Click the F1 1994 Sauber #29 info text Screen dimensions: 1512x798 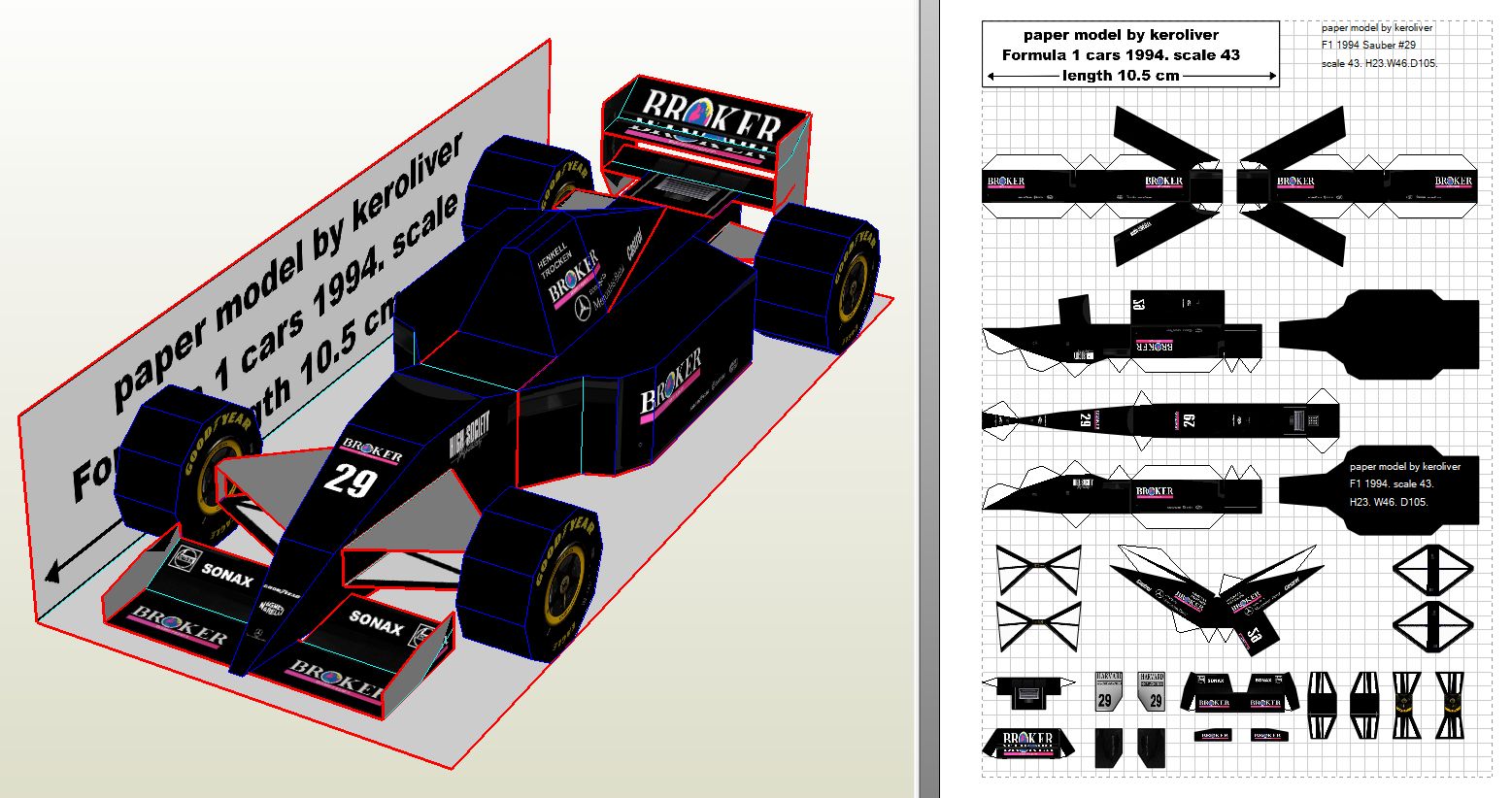point(1368,46)
